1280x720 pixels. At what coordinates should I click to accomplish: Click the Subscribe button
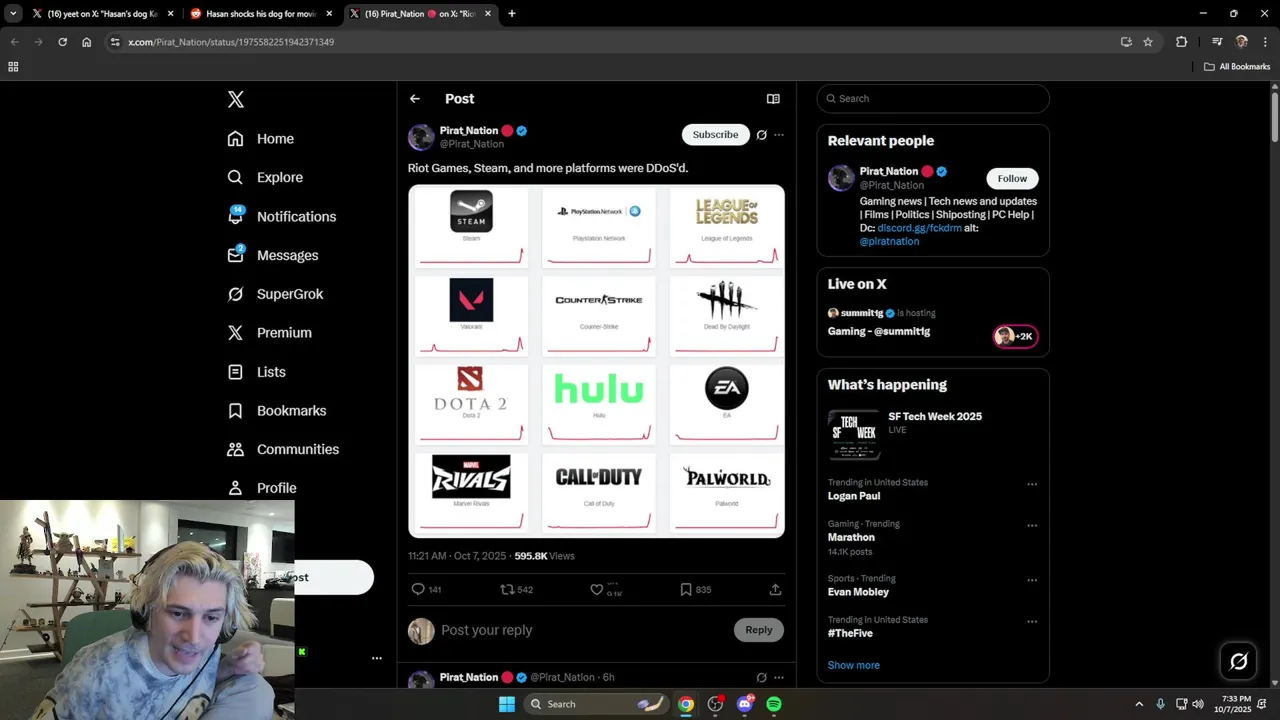(716, 134)
